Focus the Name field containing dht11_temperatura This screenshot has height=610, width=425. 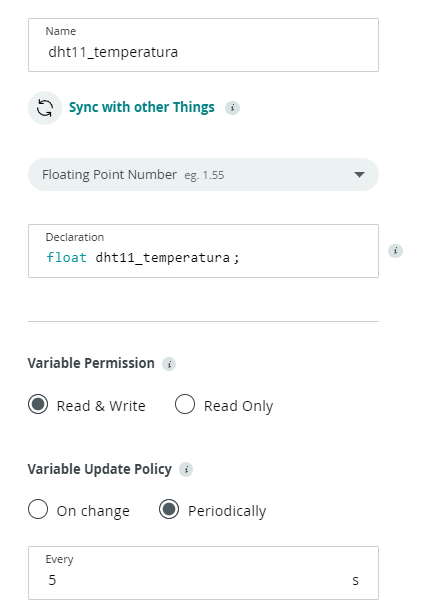click(x=203, y=45)
